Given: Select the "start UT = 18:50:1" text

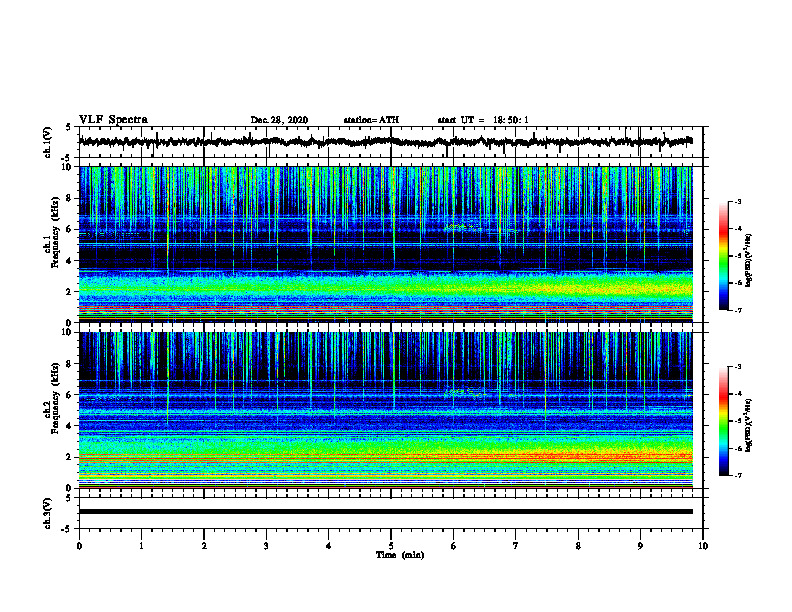Looking at the screenshot, I should 483,120.
